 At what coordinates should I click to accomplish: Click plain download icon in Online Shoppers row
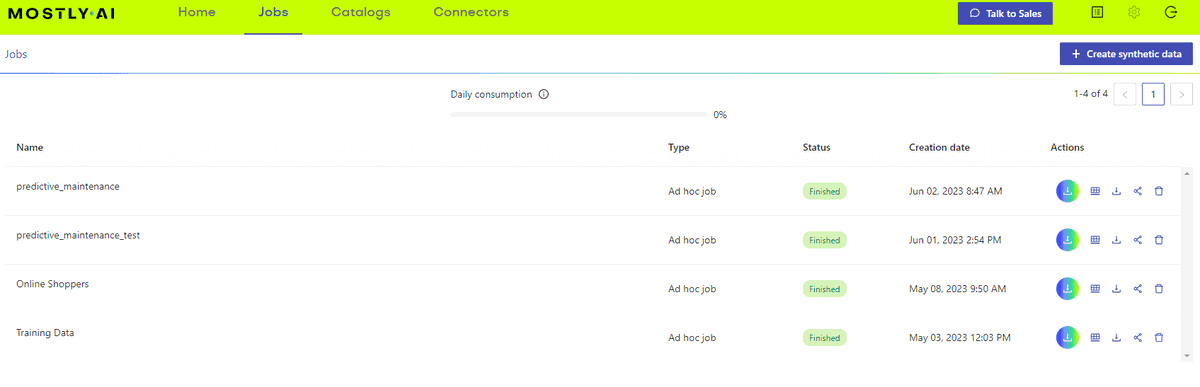point(1116,289)
